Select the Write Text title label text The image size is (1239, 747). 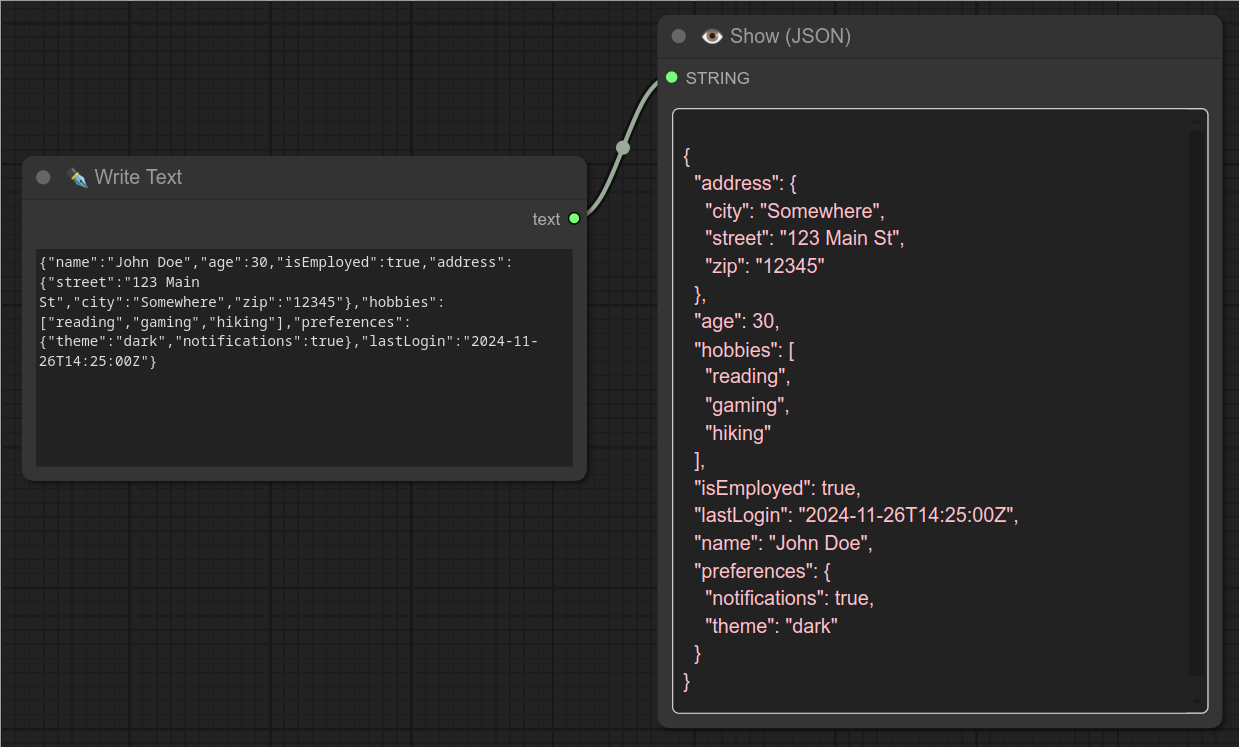click(138, 177)
